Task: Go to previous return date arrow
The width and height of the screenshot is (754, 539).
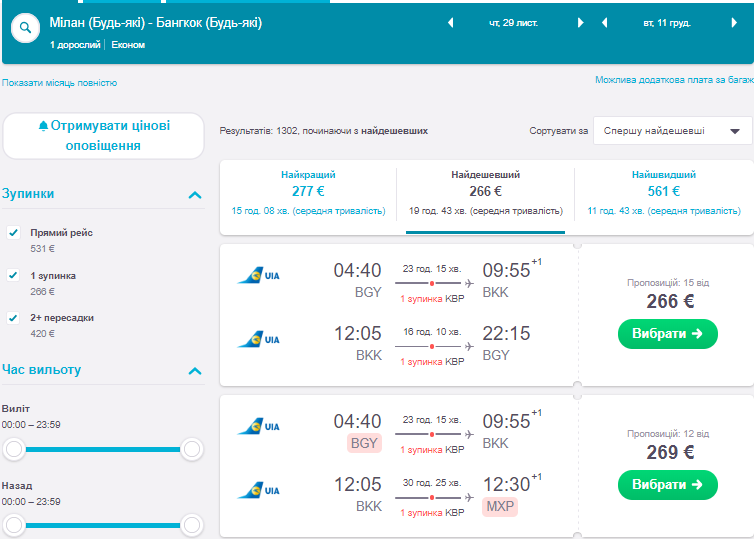Action: 604,22
